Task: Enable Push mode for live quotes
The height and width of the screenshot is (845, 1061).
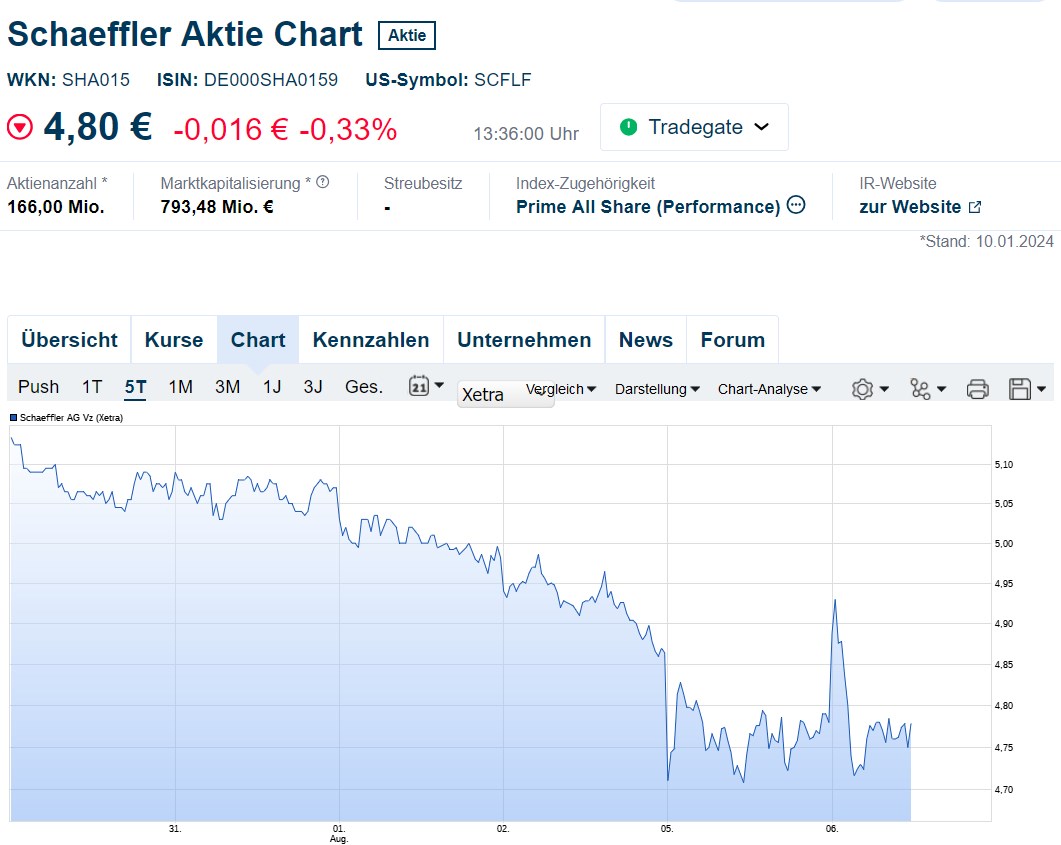Action: (38, 386)
